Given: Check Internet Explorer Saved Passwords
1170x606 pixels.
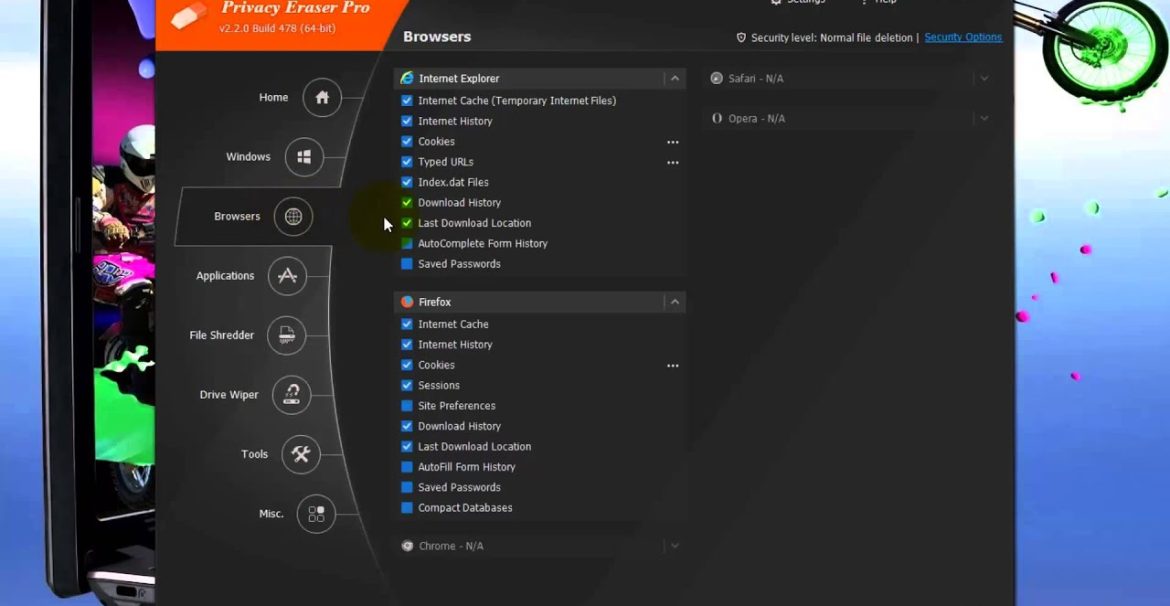Looking at the screenshot, I should pos(407,263).
